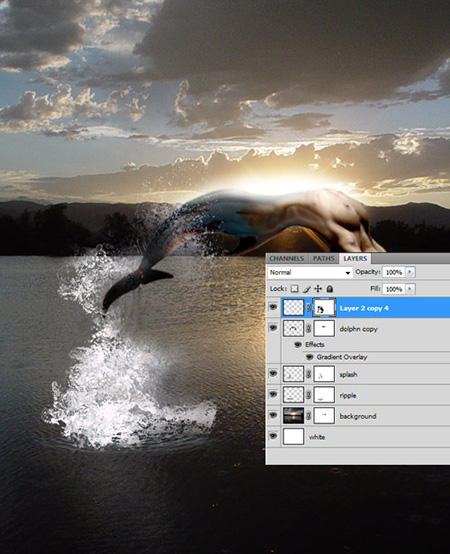This screenshot has width=450, height=554.
Task: Hide the Gradient Overlay effect
Action: click(x=310, y=357)
